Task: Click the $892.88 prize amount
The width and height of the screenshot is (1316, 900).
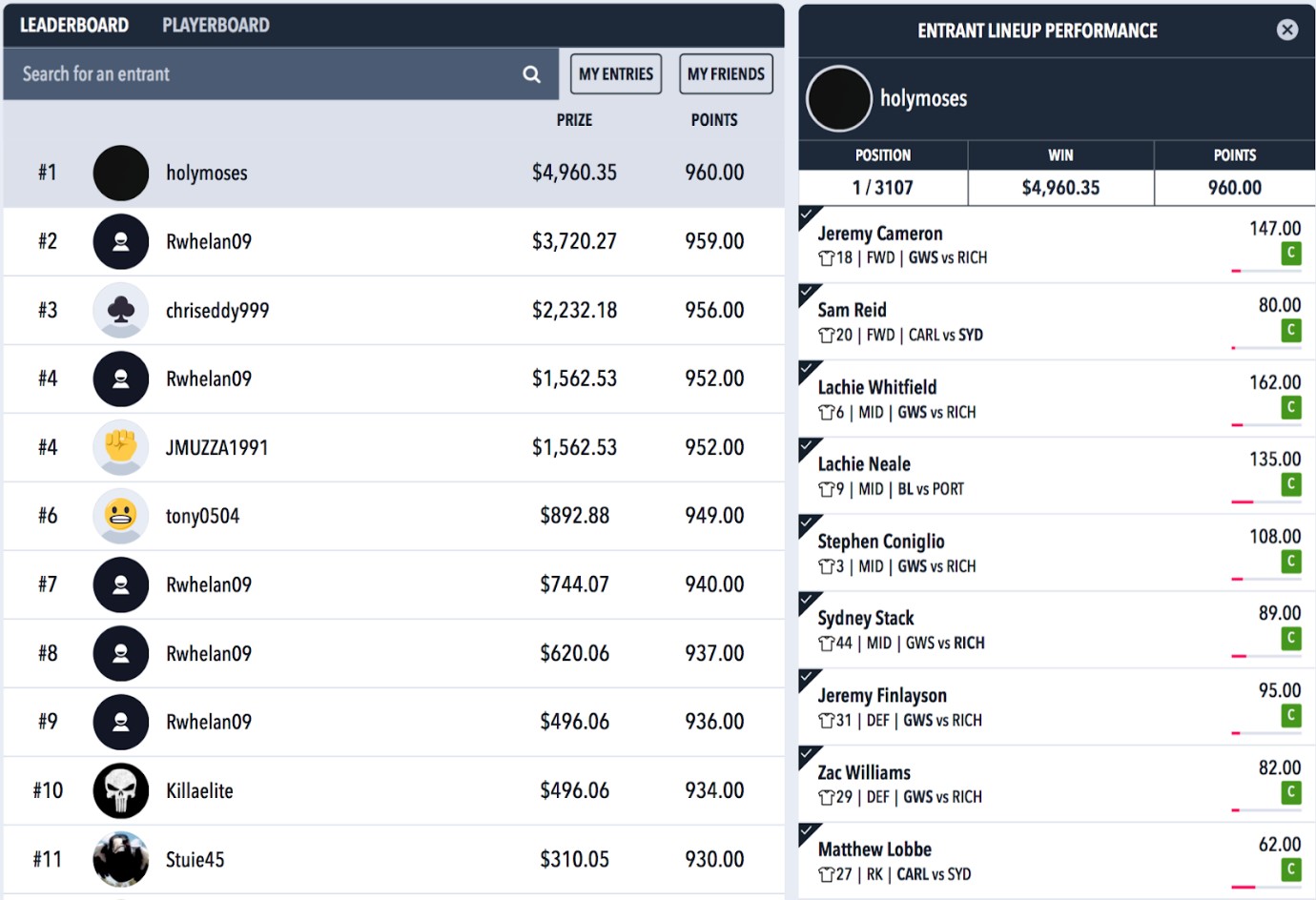Action: coord(574,516)
